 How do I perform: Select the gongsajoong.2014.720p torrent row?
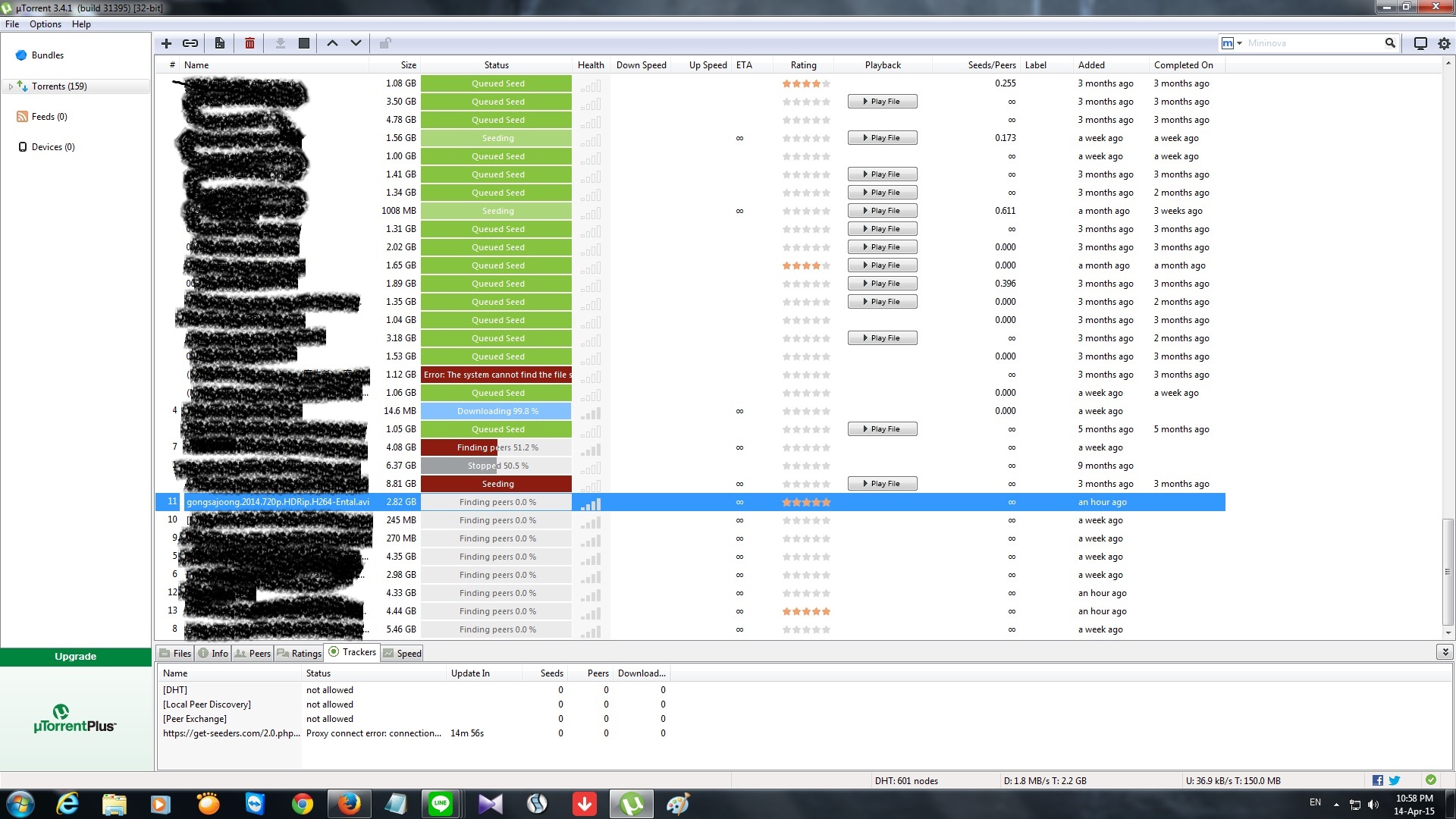(690, 502)
